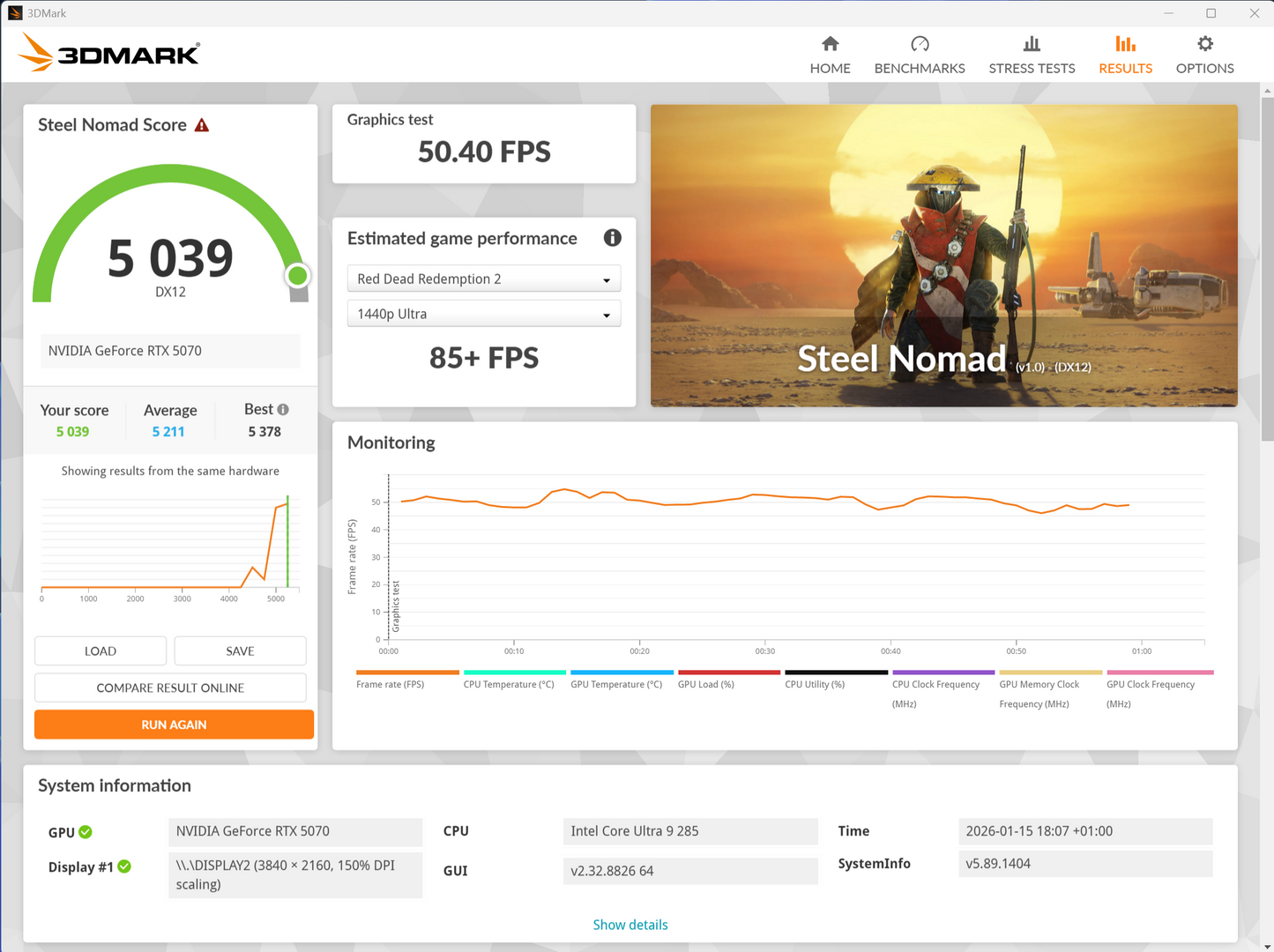Expand Show details in System information
Viewport: 1274px width, 952px height.
(630, 924)
